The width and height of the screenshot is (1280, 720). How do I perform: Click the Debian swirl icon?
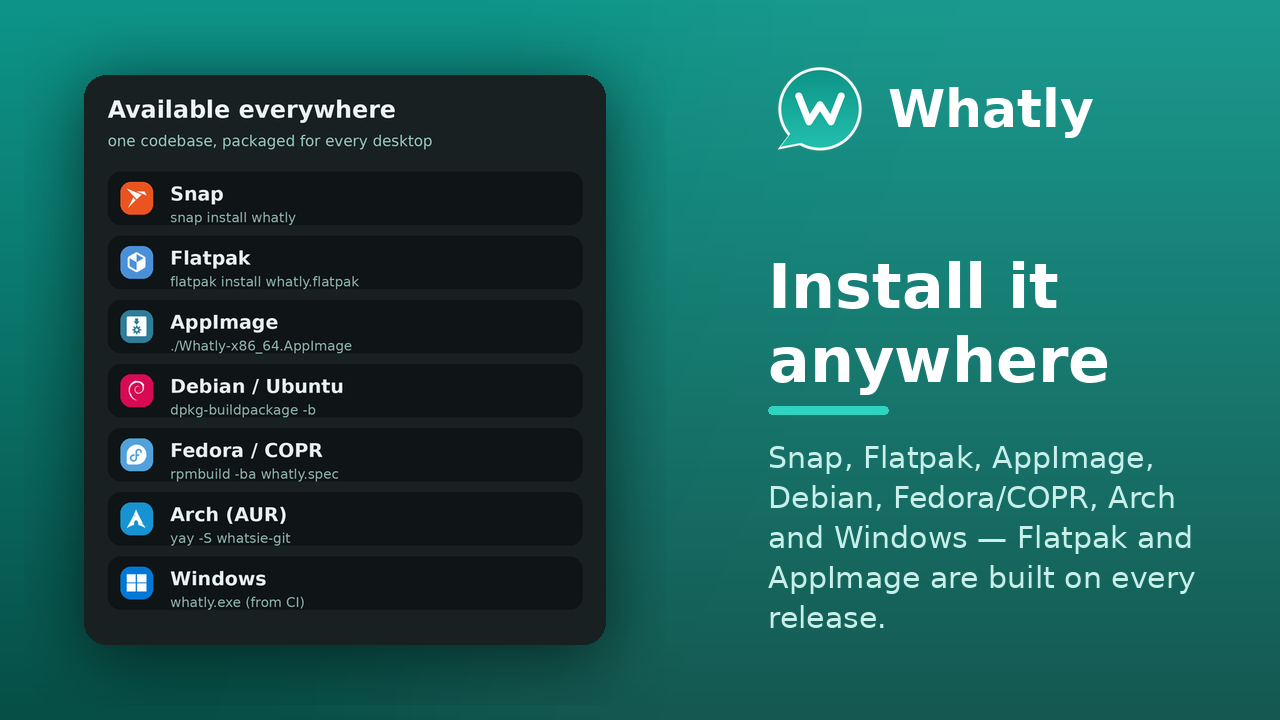click(x=137, y=390)
